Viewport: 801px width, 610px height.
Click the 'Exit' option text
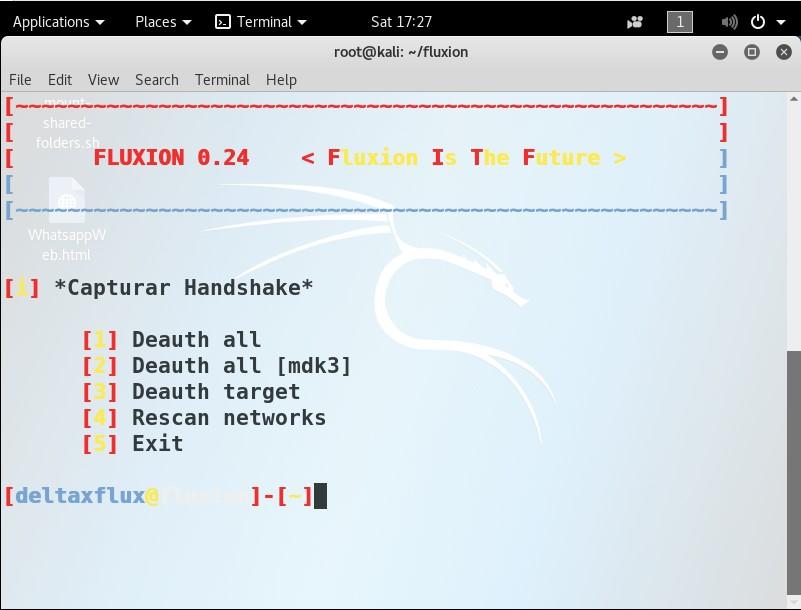tap(157, 443)
